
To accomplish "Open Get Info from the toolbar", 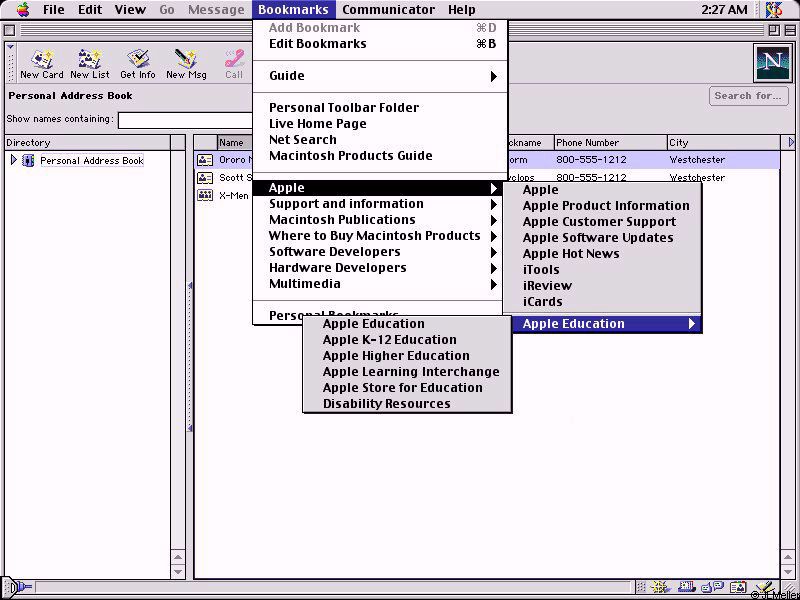I will point(138,63).
